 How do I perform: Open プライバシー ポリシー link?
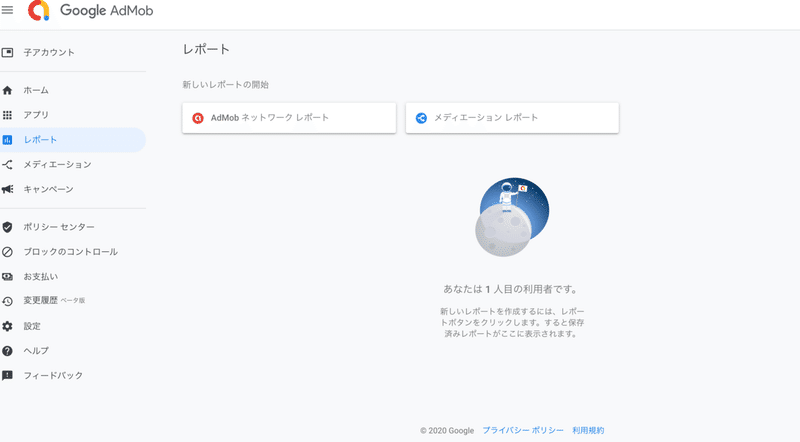[523, 430]
